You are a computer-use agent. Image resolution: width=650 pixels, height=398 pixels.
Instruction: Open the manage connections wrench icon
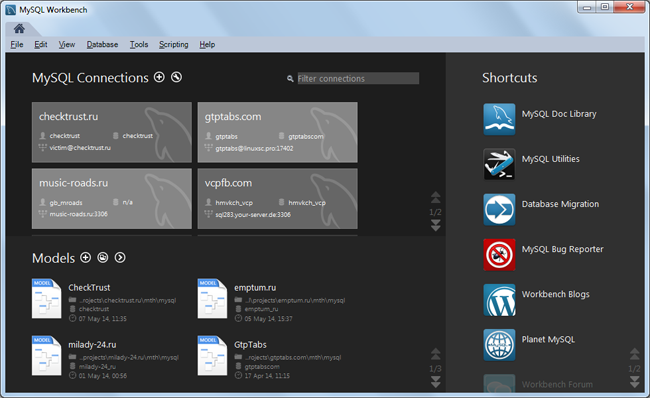(177, 77)
